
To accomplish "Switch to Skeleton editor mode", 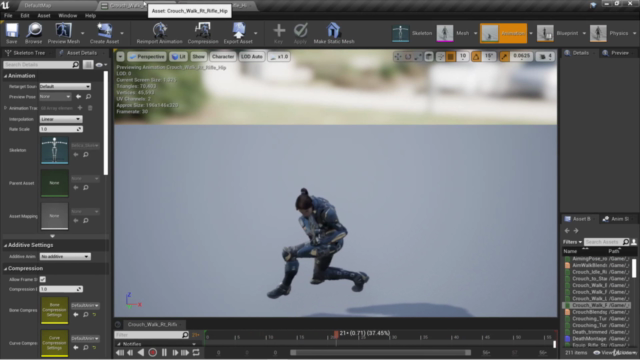I will point(412,33).
